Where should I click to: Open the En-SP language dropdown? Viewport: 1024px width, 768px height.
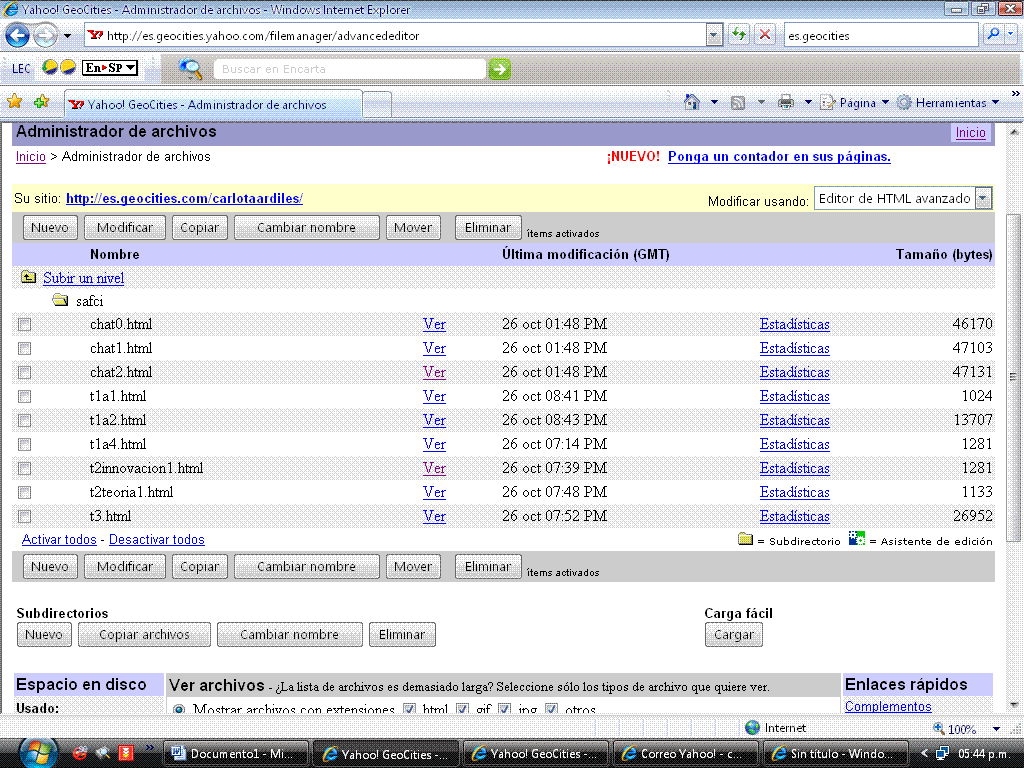tap(110, 67)
